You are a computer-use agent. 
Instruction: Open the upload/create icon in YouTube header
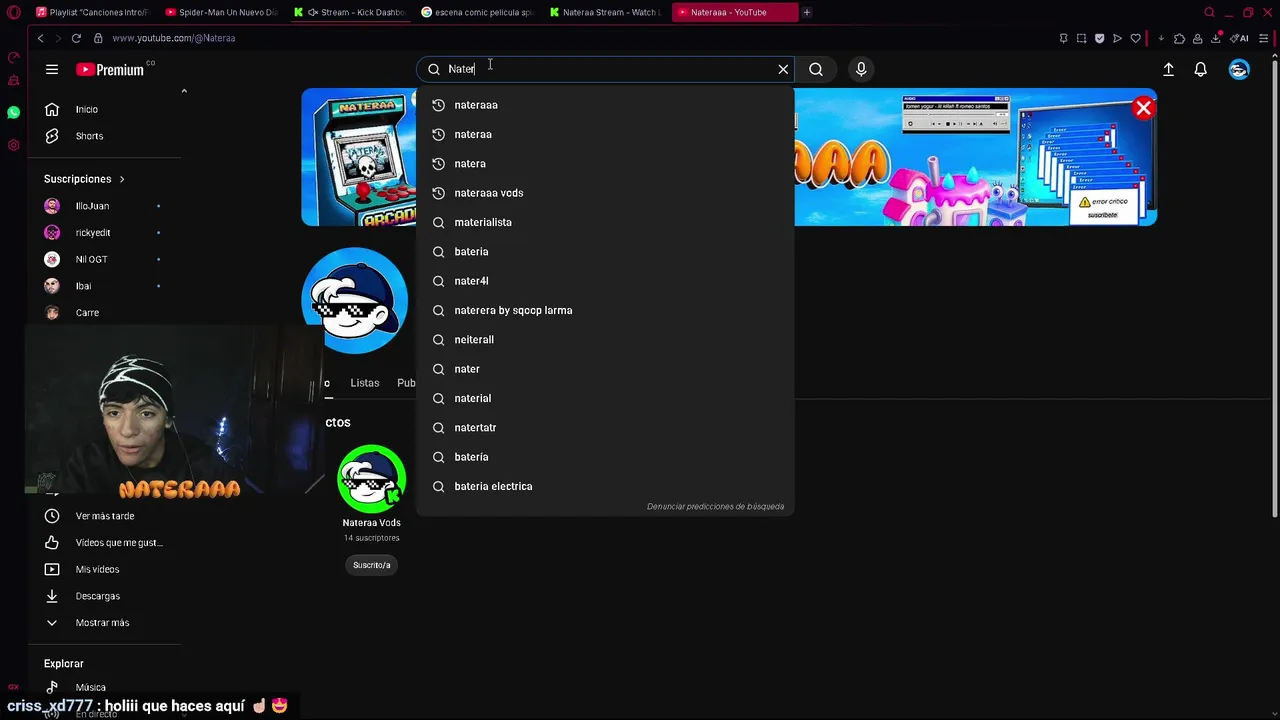[x=1168, y=69]
